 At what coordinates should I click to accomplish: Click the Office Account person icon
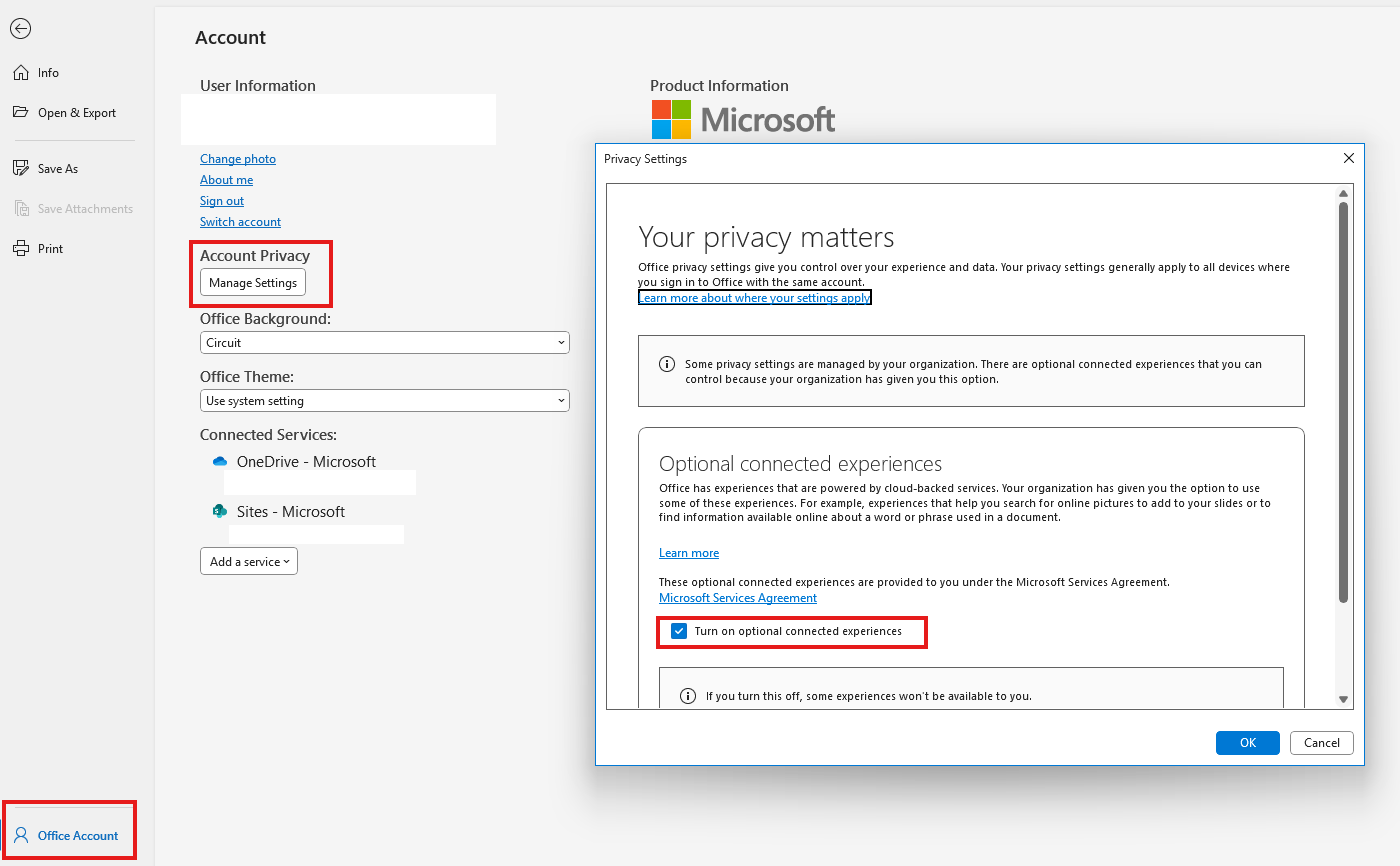(21, 835)
